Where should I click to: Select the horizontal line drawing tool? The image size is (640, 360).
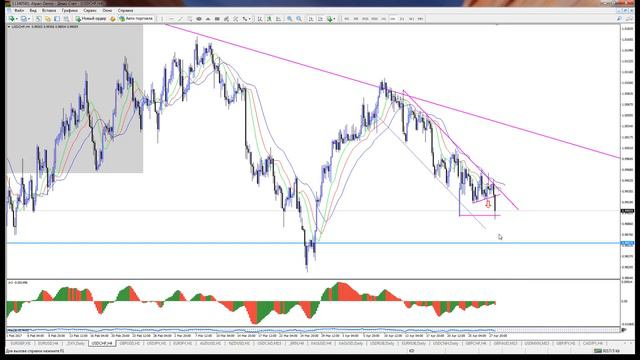pyautogui.click(x=171, y=18)
